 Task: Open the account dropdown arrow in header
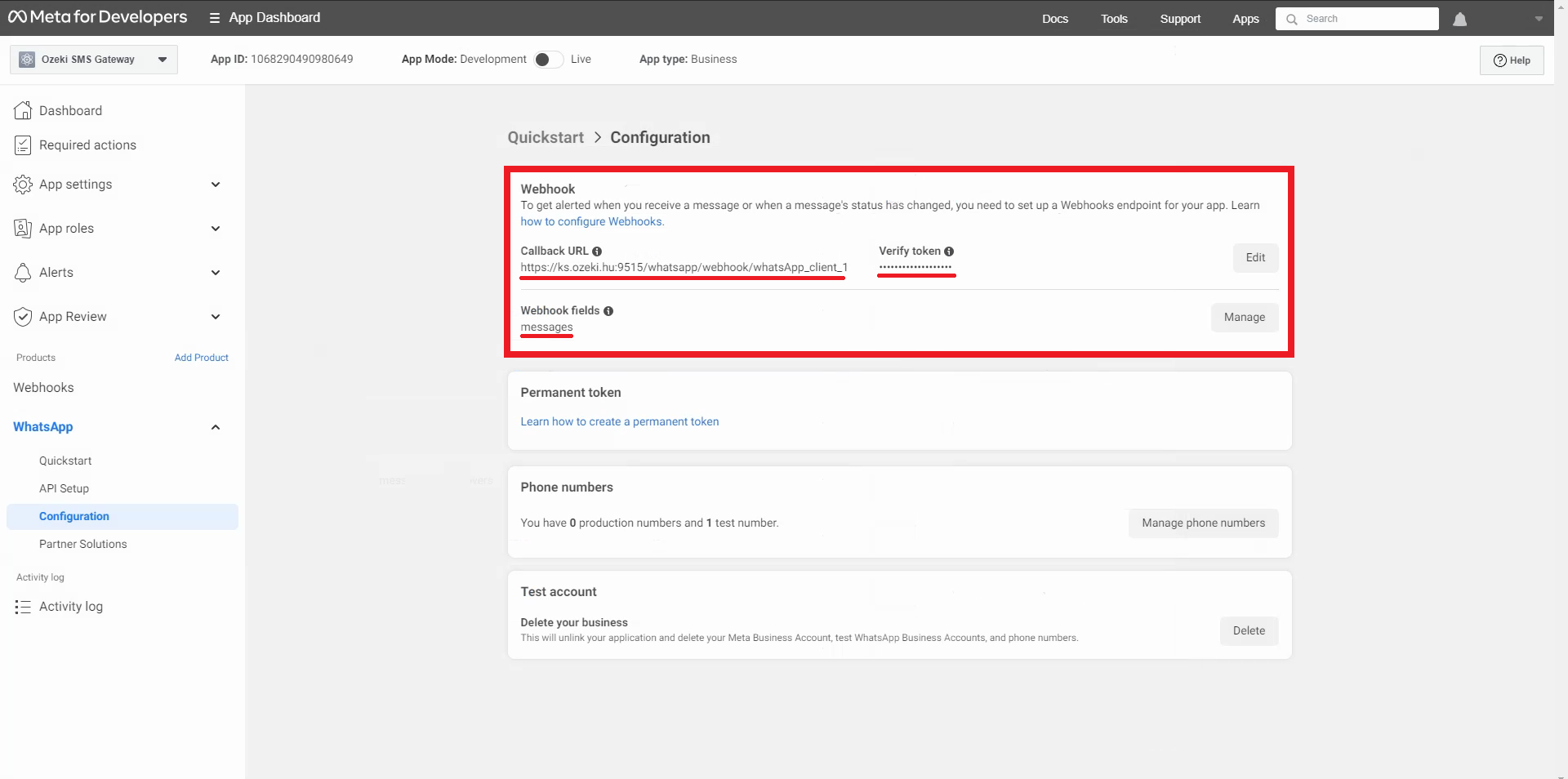click(1539, 19)
